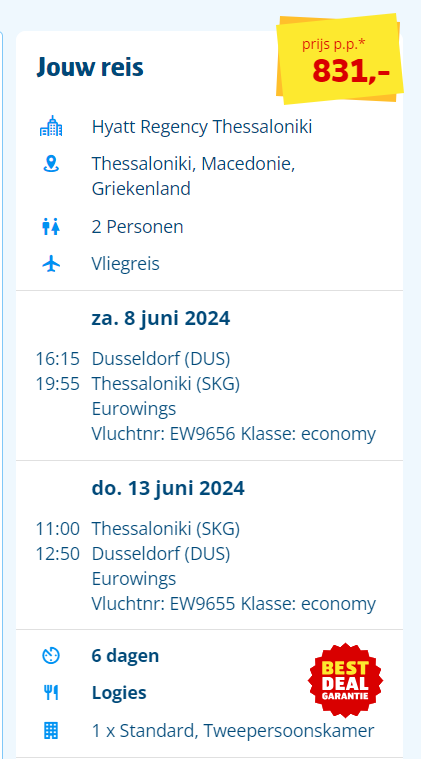Select flight number EW9656 line
421x759 pixels.
coord(234,434)
